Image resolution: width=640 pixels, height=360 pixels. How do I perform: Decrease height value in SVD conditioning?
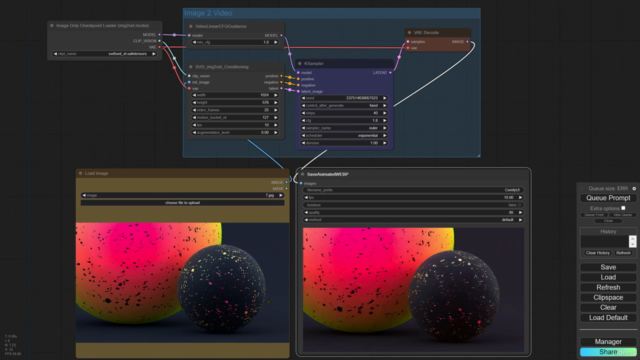click(x=194, y=102)
